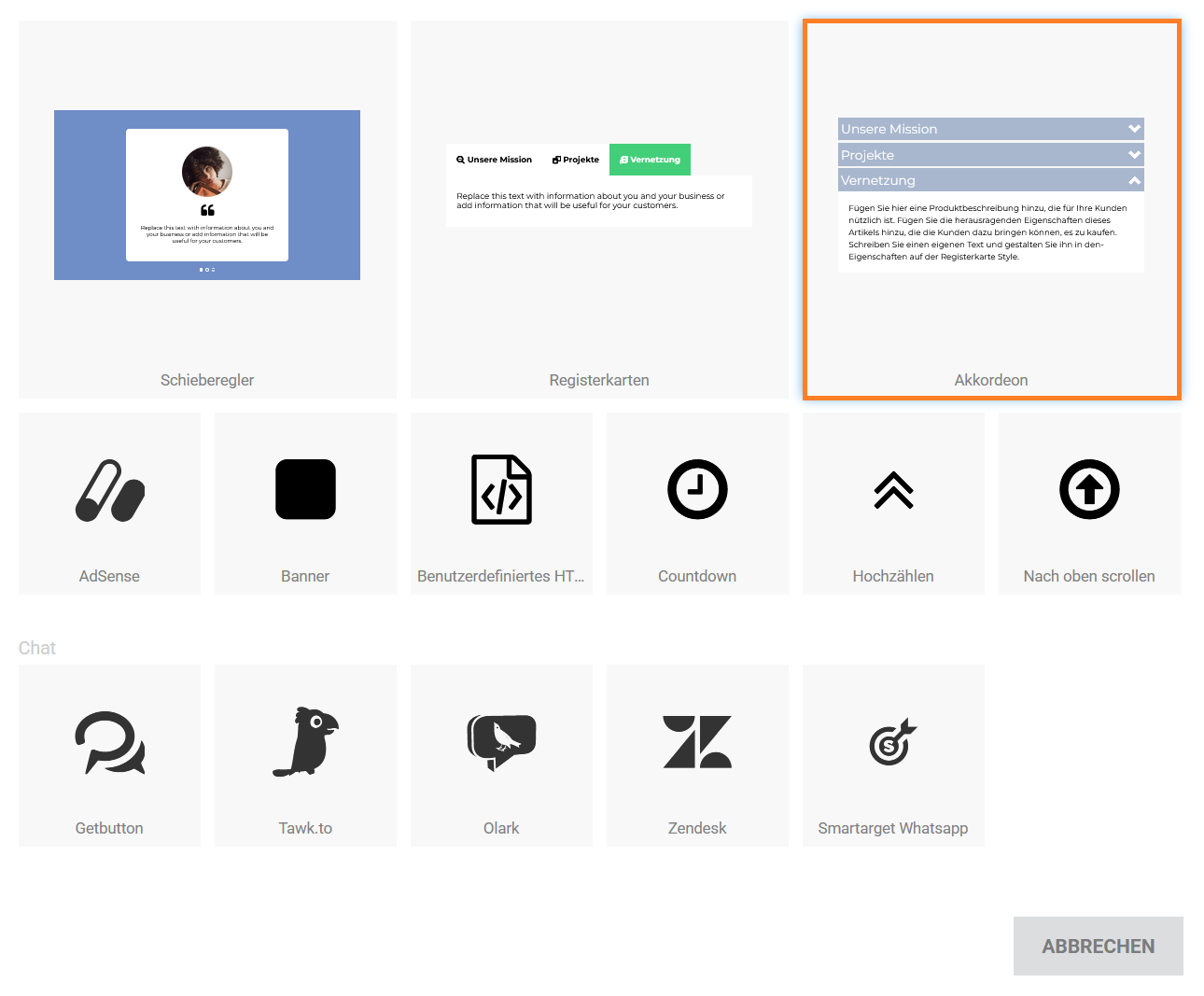The width and height of the screenshot is (1204, 996).
Task: Expand the Unsere Mission accordion row
Action: [x=990, y=129]
